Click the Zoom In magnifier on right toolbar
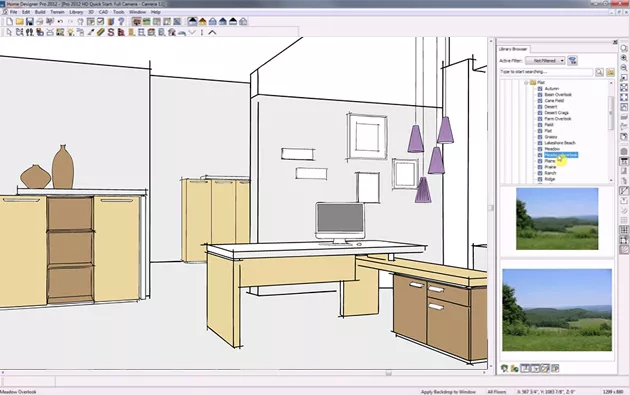Screen dimensions: 630x395 pyautogui.click(x=624, y=58)
